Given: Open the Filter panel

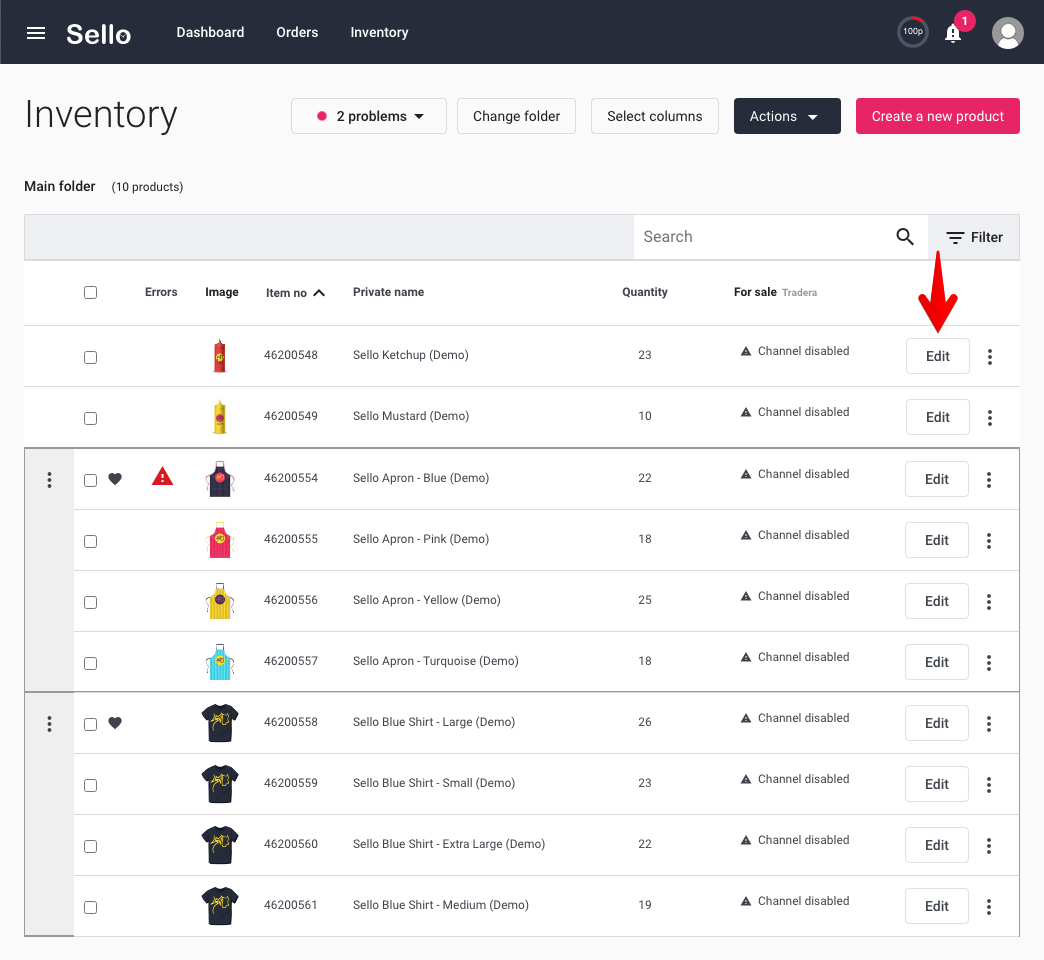Looking at the screenshot, I should [x=974, y=237].
